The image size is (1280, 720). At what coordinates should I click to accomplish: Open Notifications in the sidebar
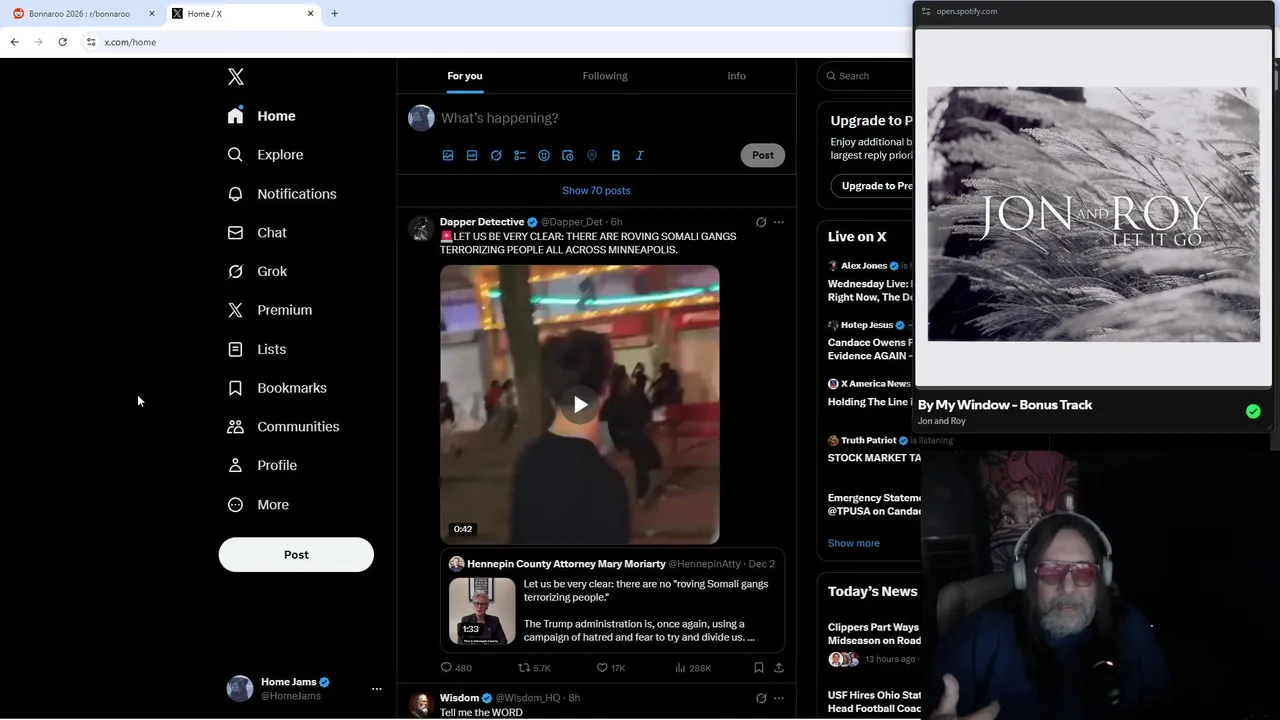[282, 194]
